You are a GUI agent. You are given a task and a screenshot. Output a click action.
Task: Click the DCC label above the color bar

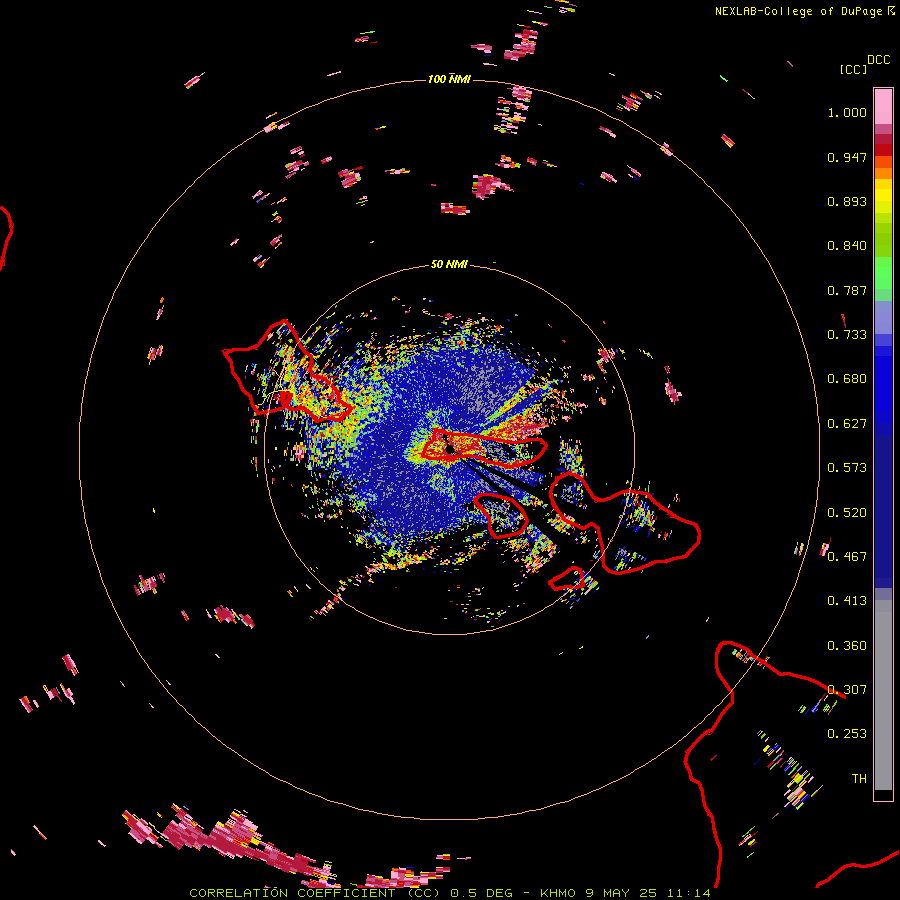point(878,59)
